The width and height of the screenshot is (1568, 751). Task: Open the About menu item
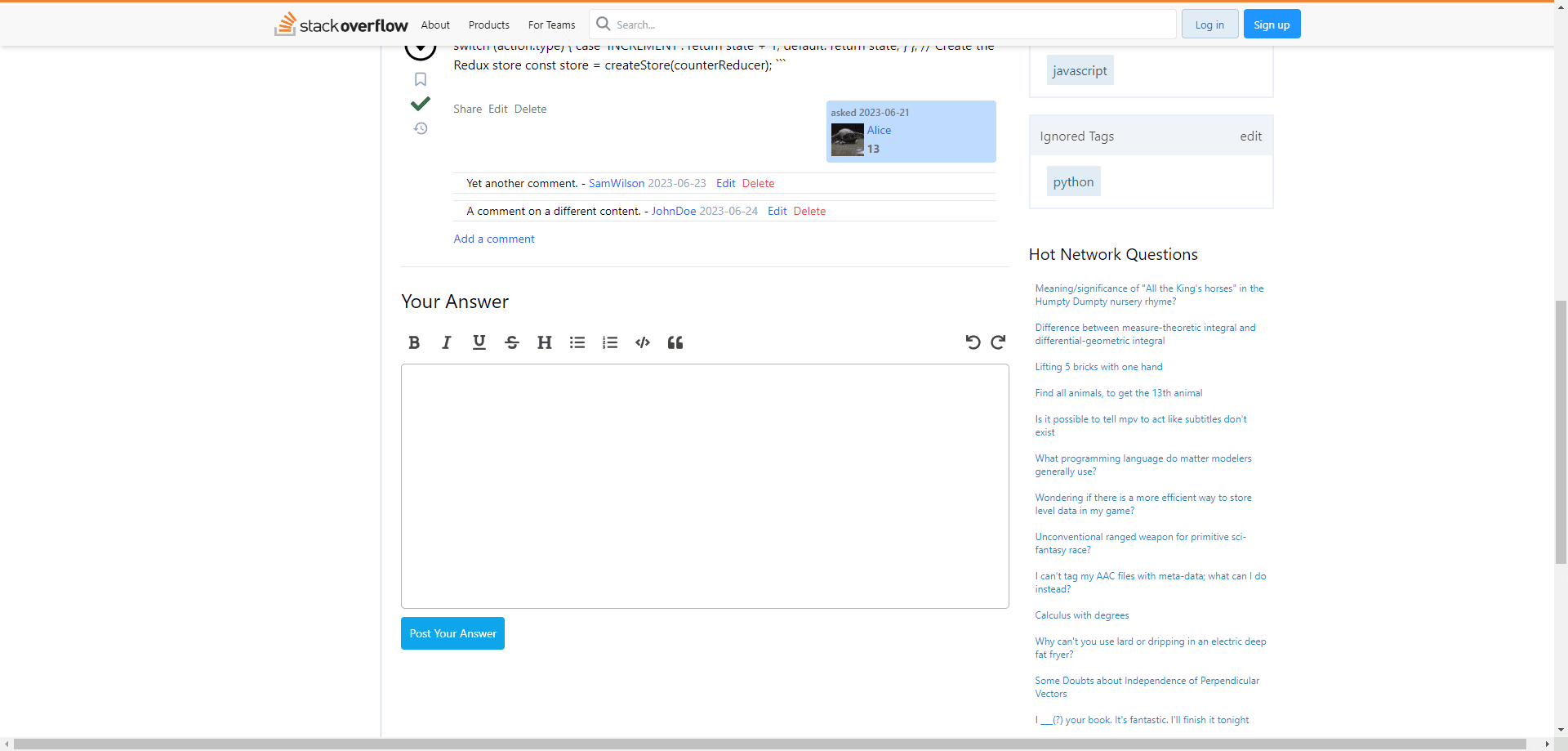pyautogui.click(x=435, y=25)
